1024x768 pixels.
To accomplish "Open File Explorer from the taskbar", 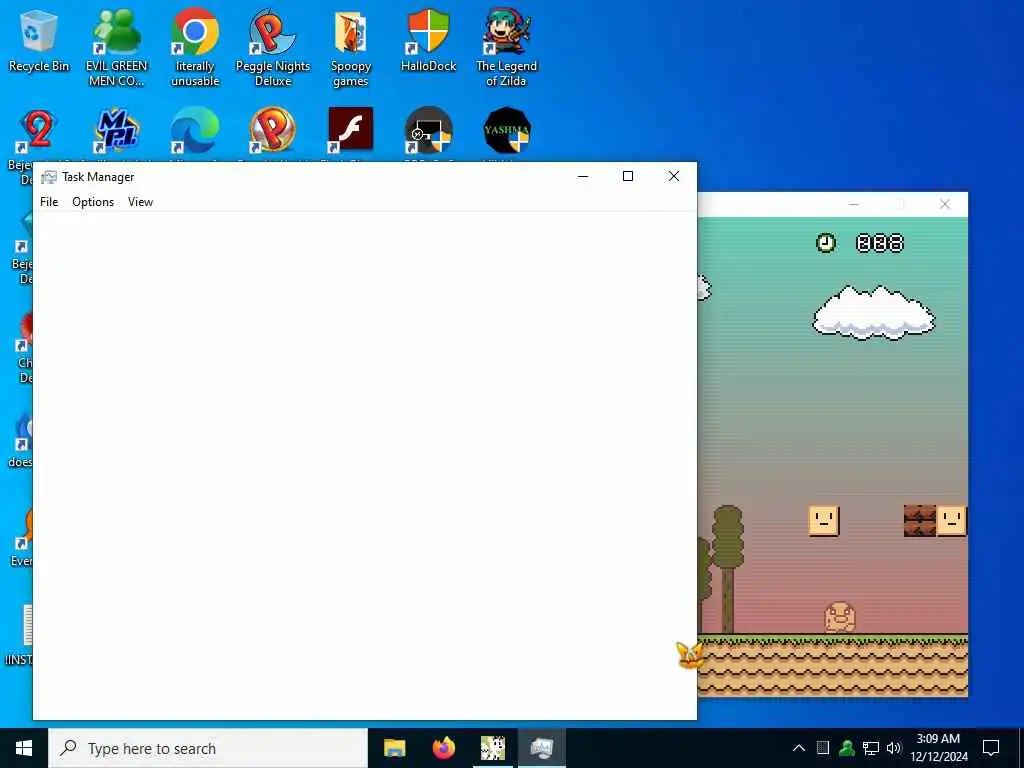I will [394, 748].
